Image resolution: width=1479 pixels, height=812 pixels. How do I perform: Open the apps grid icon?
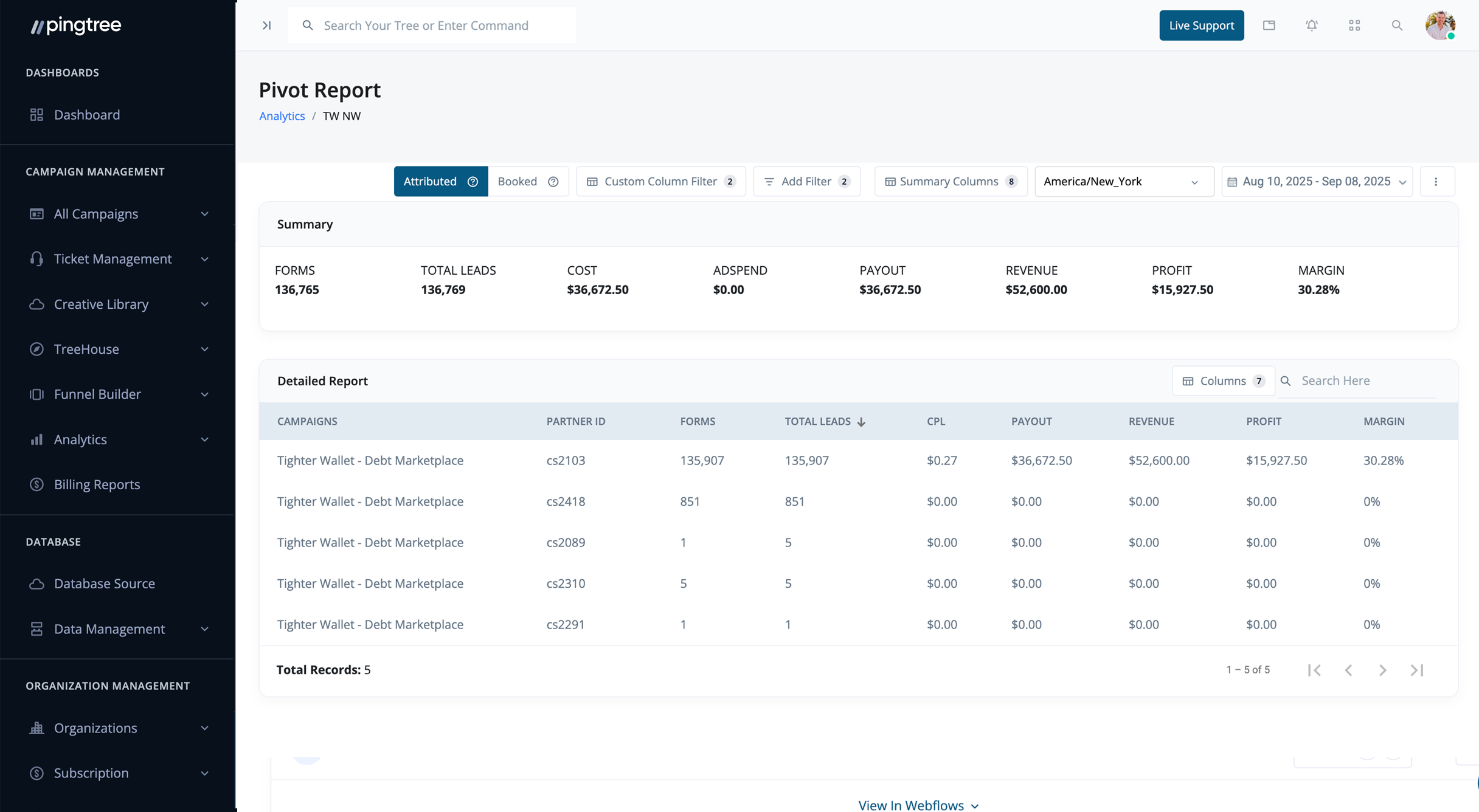(x=1354, y=26)
